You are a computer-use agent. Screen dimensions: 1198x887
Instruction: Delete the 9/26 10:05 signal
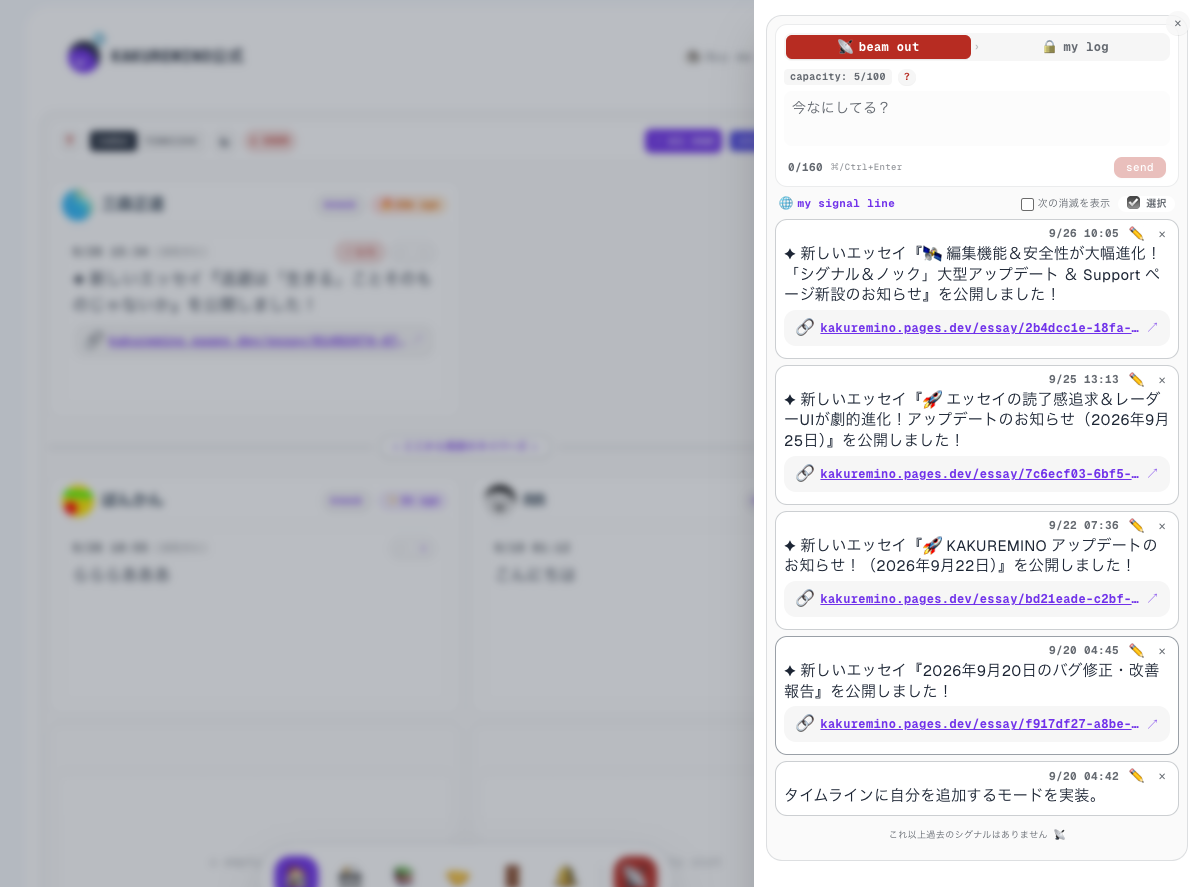click(1161, 235)
